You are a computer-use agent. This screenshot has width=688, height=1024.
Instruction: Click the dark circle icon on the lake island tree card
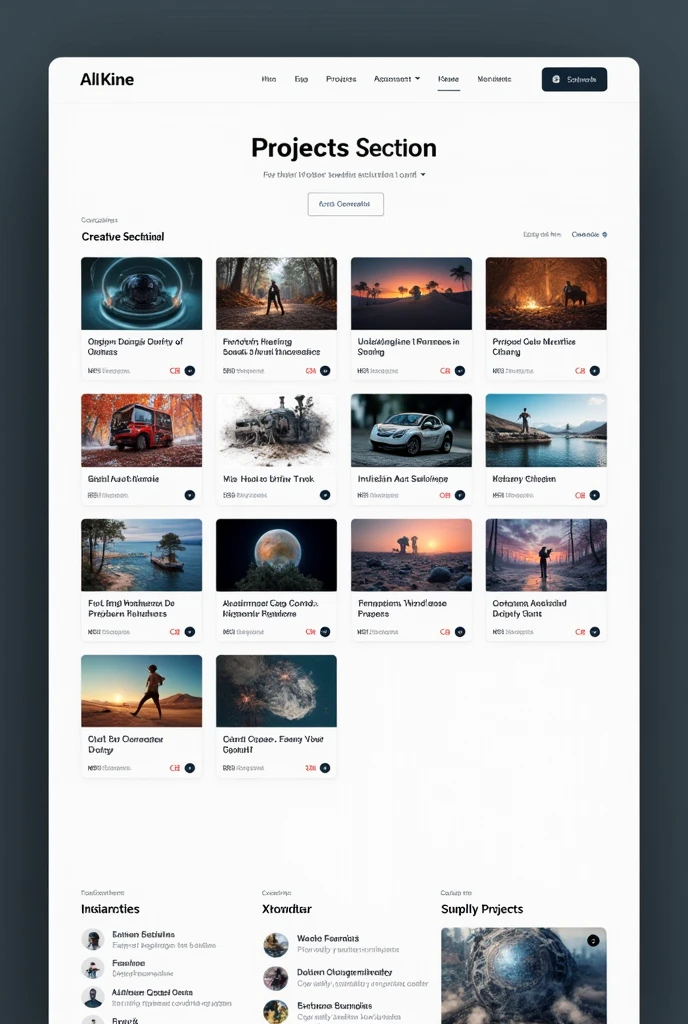click(x=190, y=632)
